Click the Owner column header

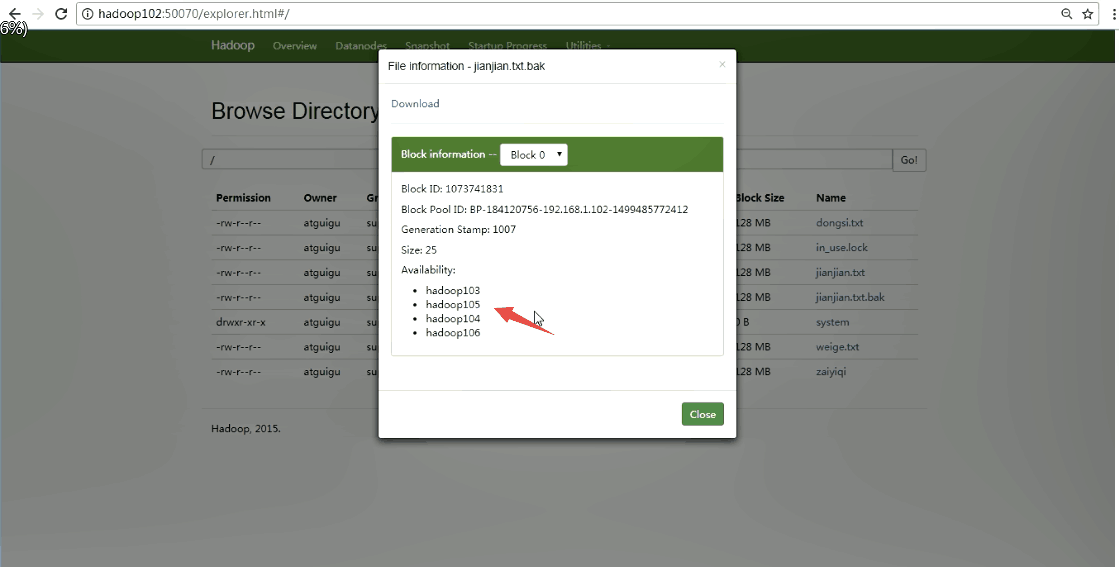pyautogui.click(x=320, y=198)
